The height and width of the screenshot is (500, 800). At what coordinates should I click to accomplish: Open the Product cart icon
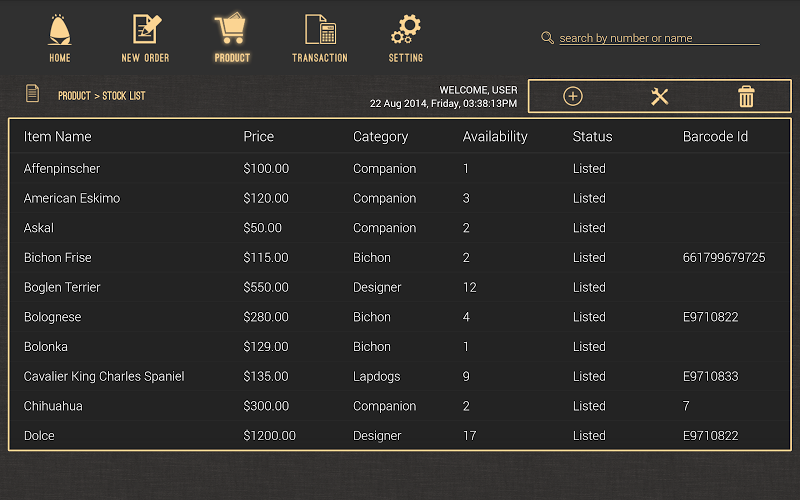point(231,30)
